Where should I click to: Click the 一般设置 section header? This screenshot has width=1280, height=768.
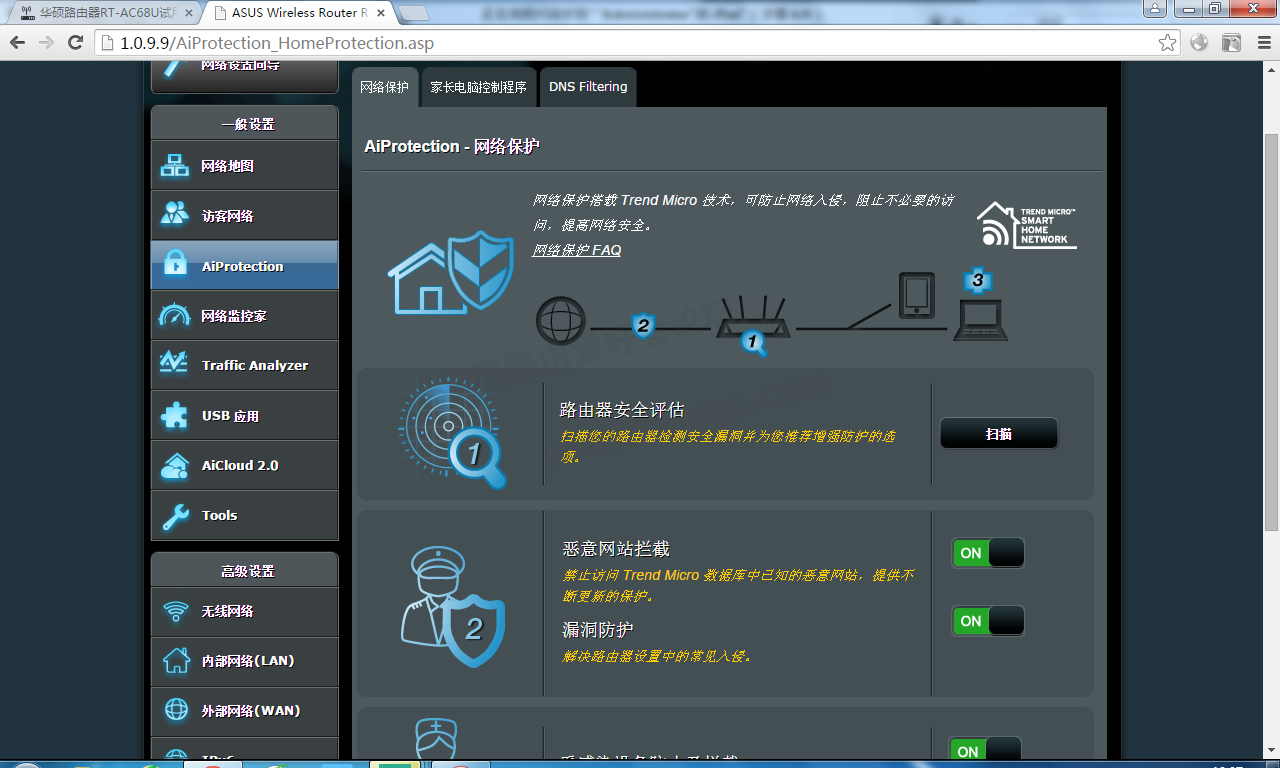pos(247,124)
